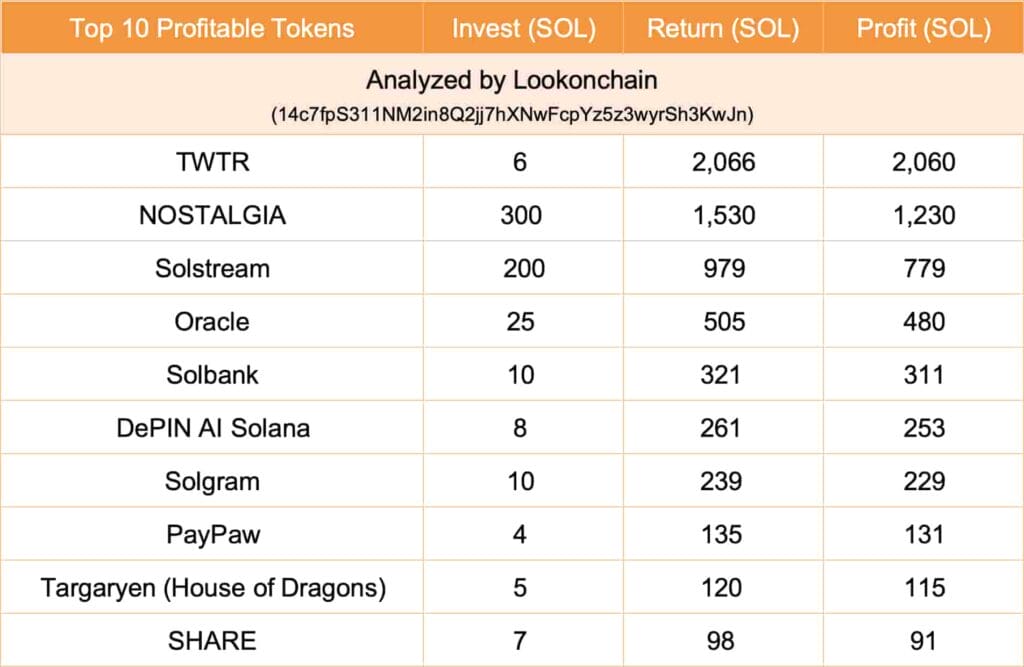Image resolution: width=1024 pixels, height=667 pixels.
Task: Click the NOSTALGIA token name cell
Action: (x=212, y=215)
